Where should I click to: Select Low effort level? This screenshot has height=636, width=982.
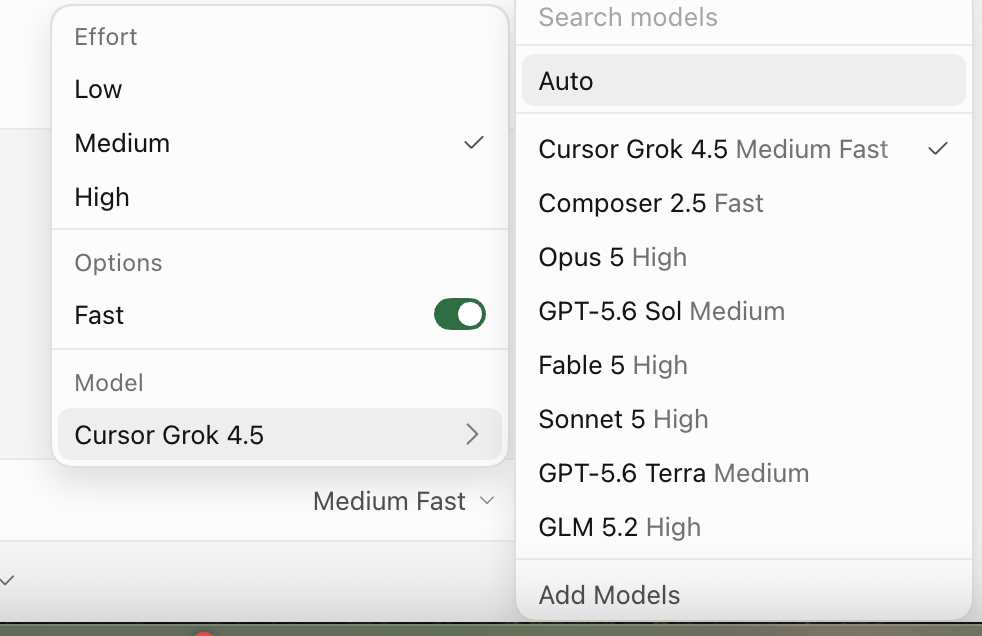tap(279, 89)
